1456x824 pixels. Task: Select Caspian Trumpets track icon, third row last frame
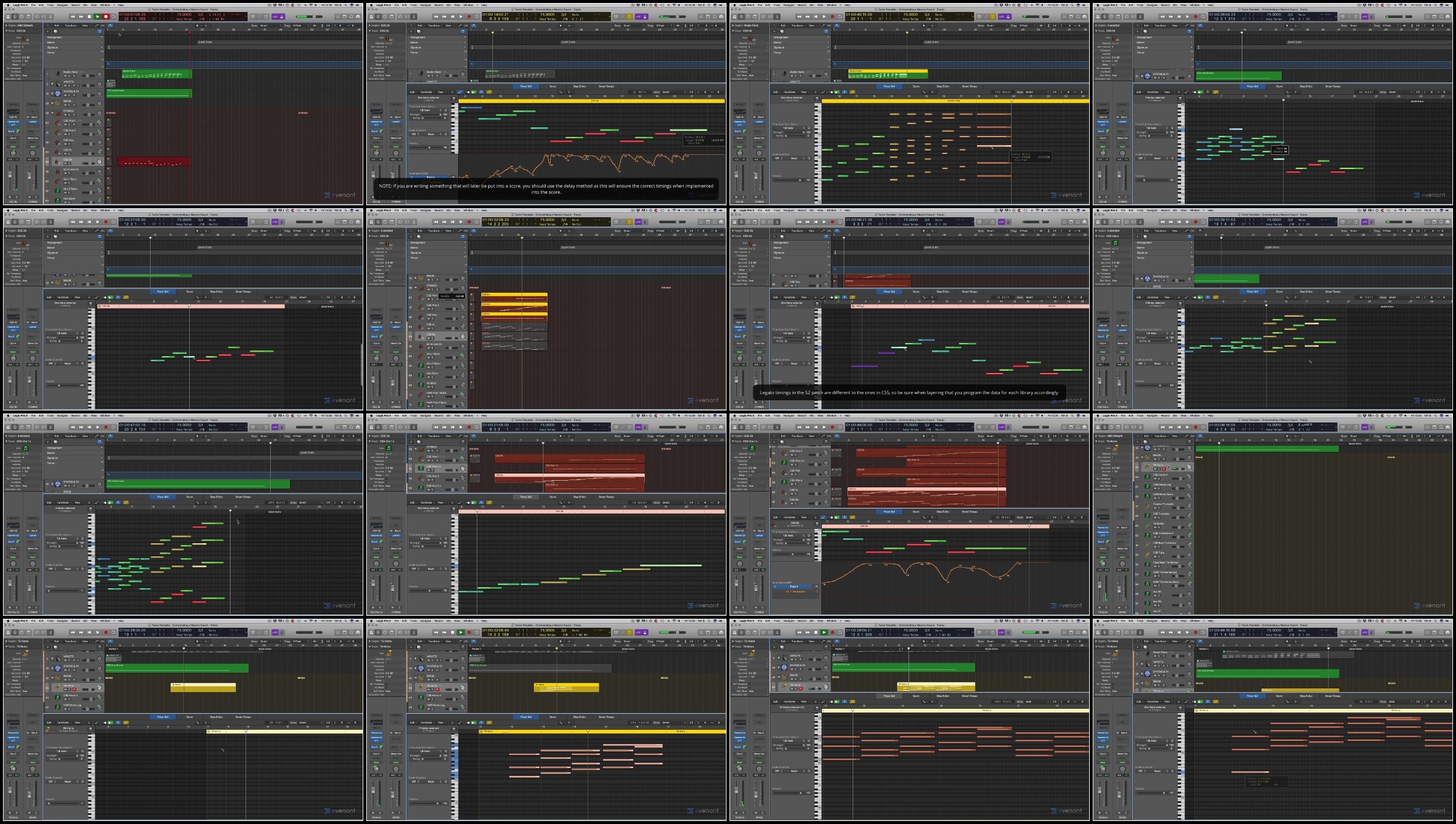pyautogui.click(x=1147, y=506)
